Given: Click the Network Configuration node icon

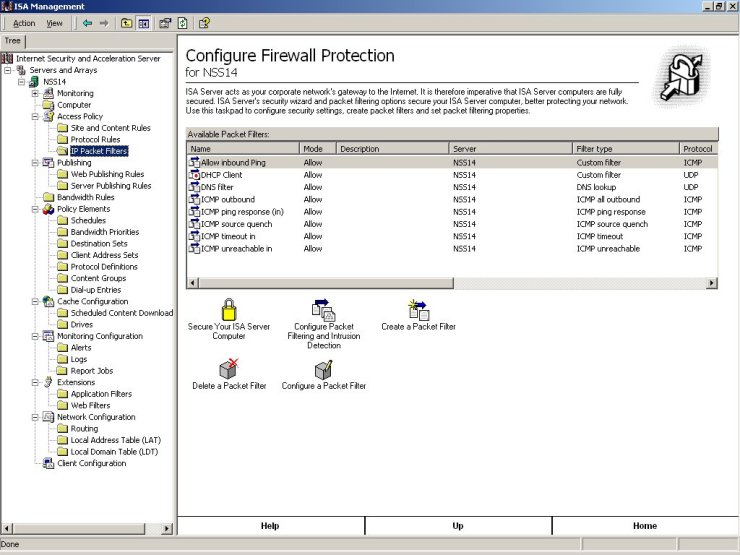Looking at the screenshot, I should coord(48,417).
